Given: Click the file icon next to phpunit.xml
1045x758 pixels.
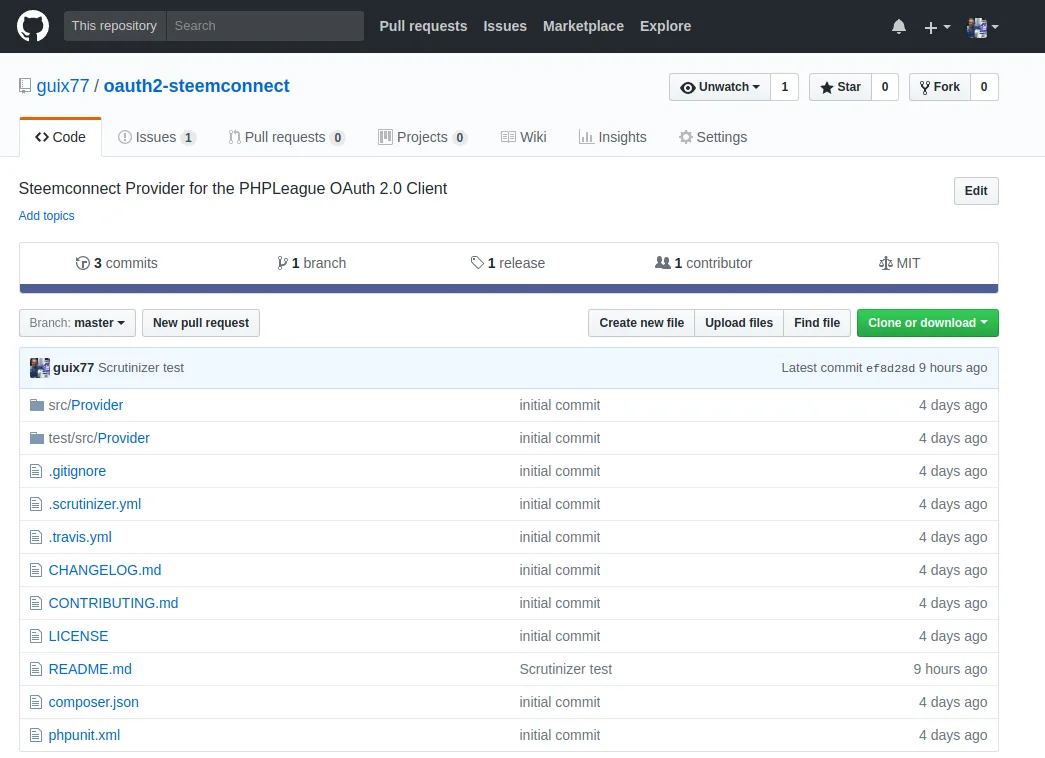Looking at the screenshot, I should point(36,735).
